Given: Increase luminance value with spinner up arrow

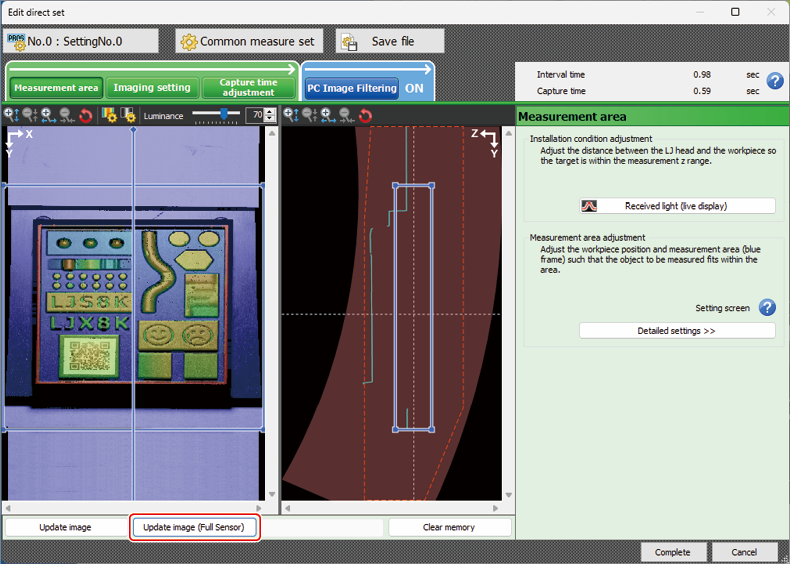Looking at the screenshot, I should pos(271,112).
